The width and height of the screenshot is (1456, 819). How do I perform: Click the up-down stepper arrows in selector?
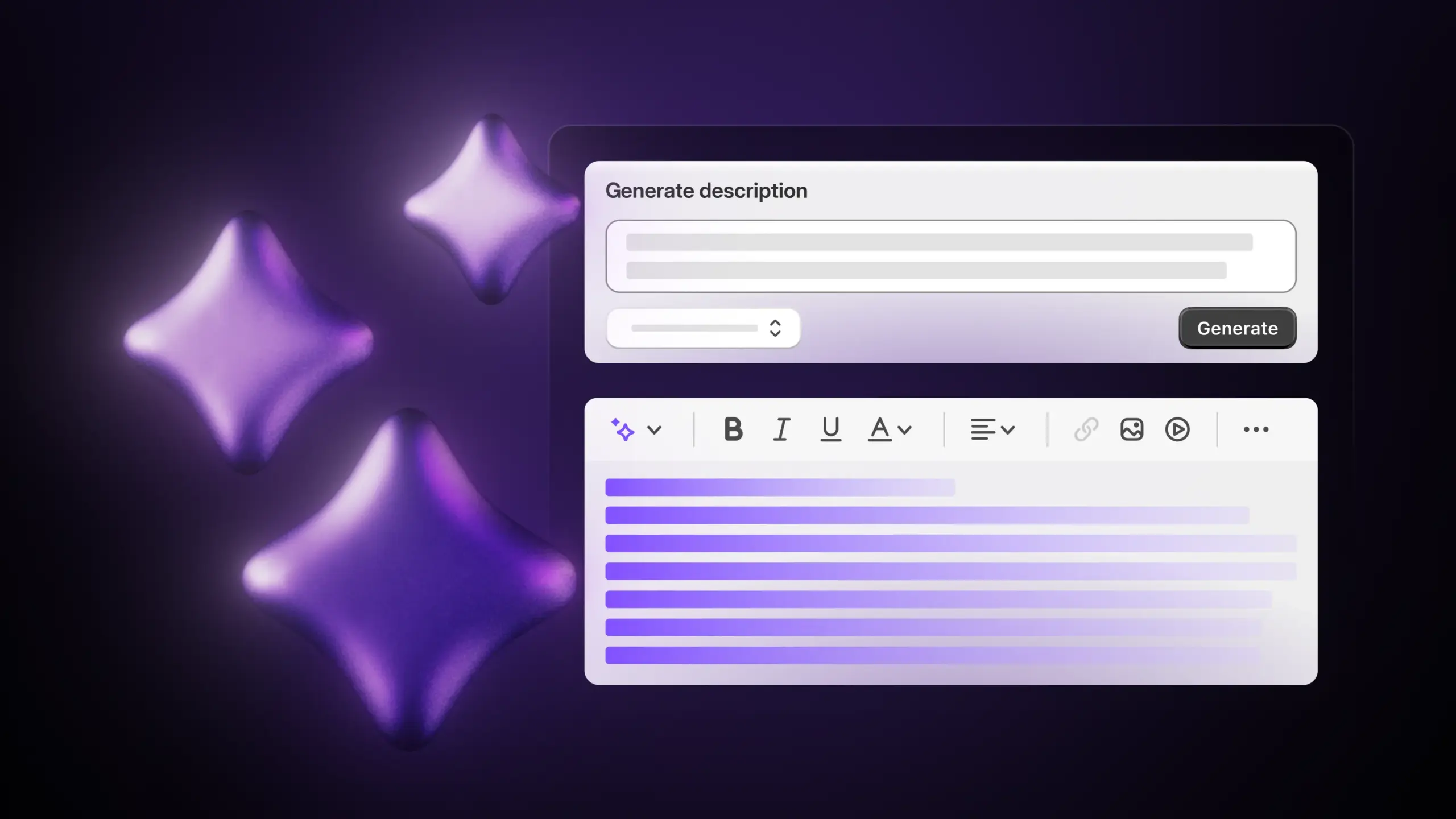[775, 328]
